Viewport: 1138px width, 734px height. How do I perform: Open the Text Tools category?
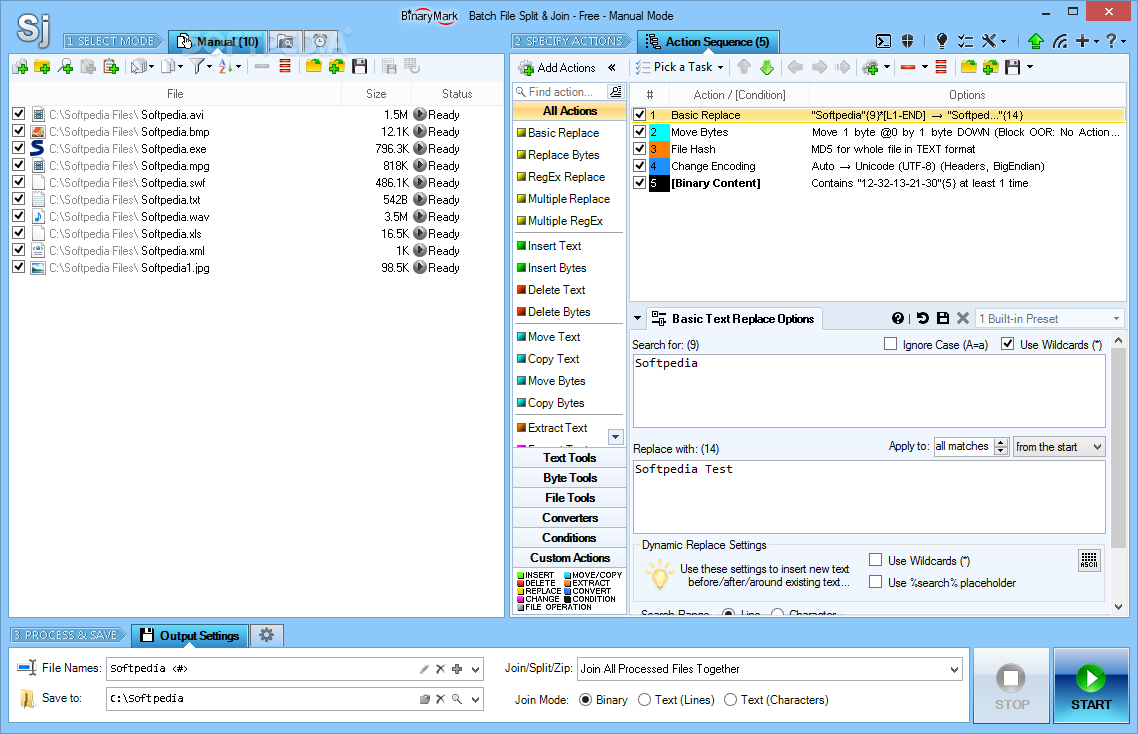pyautogui.click(x=570, y=458)
